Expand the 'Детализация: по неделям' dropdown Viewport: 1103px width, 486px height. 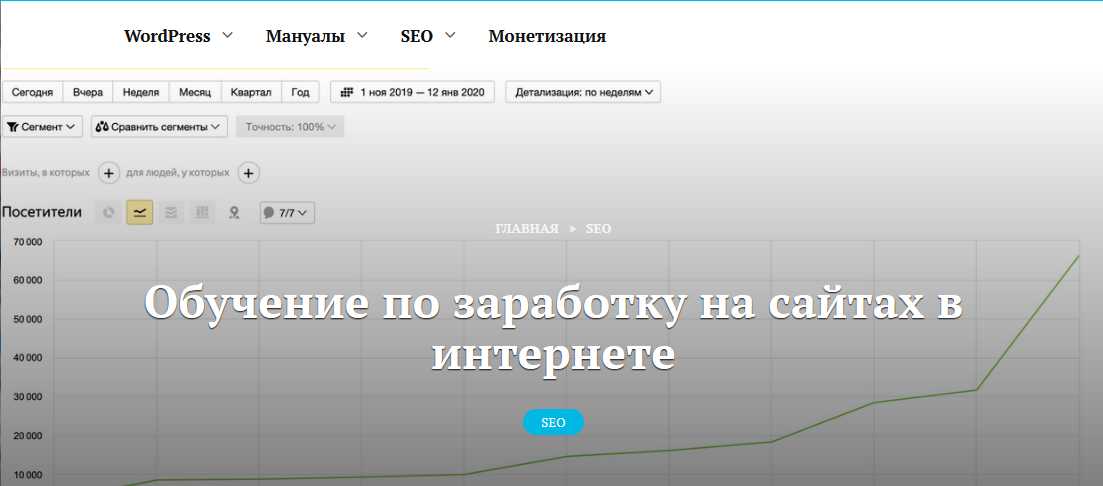pos(583,92)
